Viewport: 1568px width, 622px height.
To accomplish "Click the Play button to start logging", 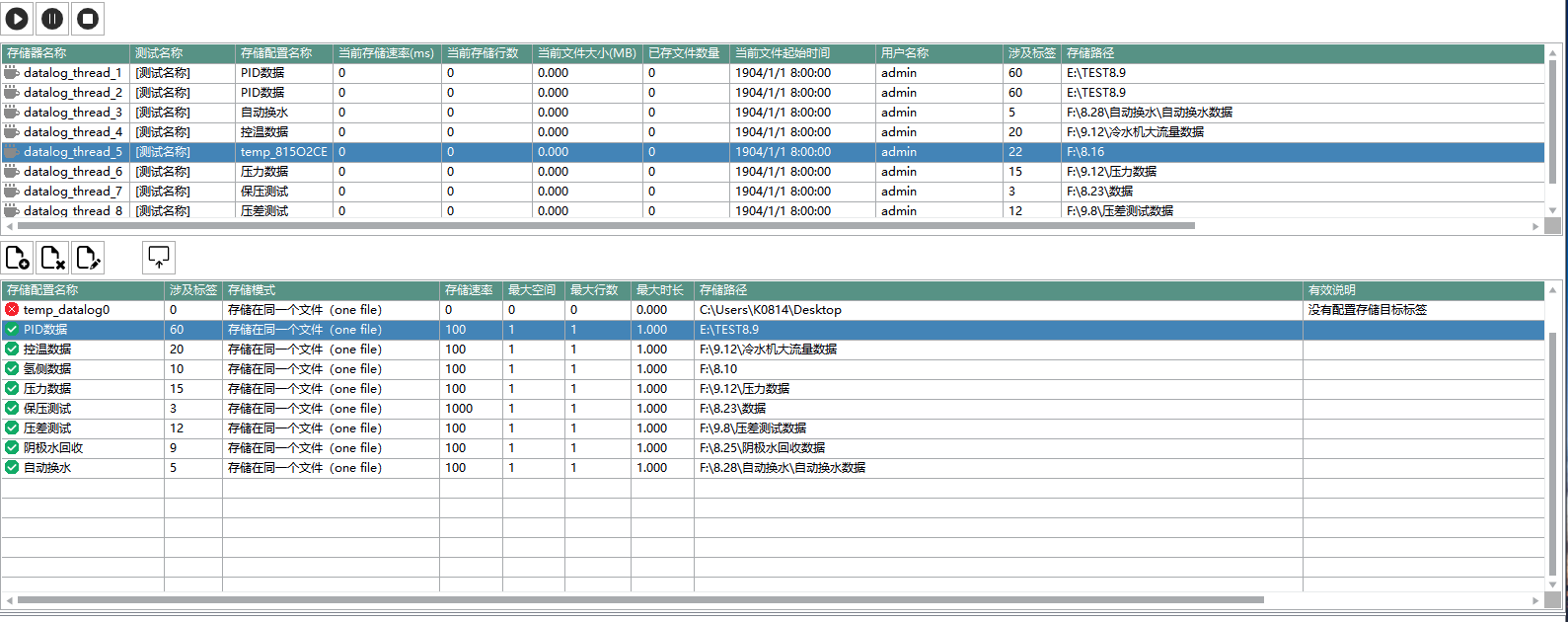I will click(x=18, y=19).
